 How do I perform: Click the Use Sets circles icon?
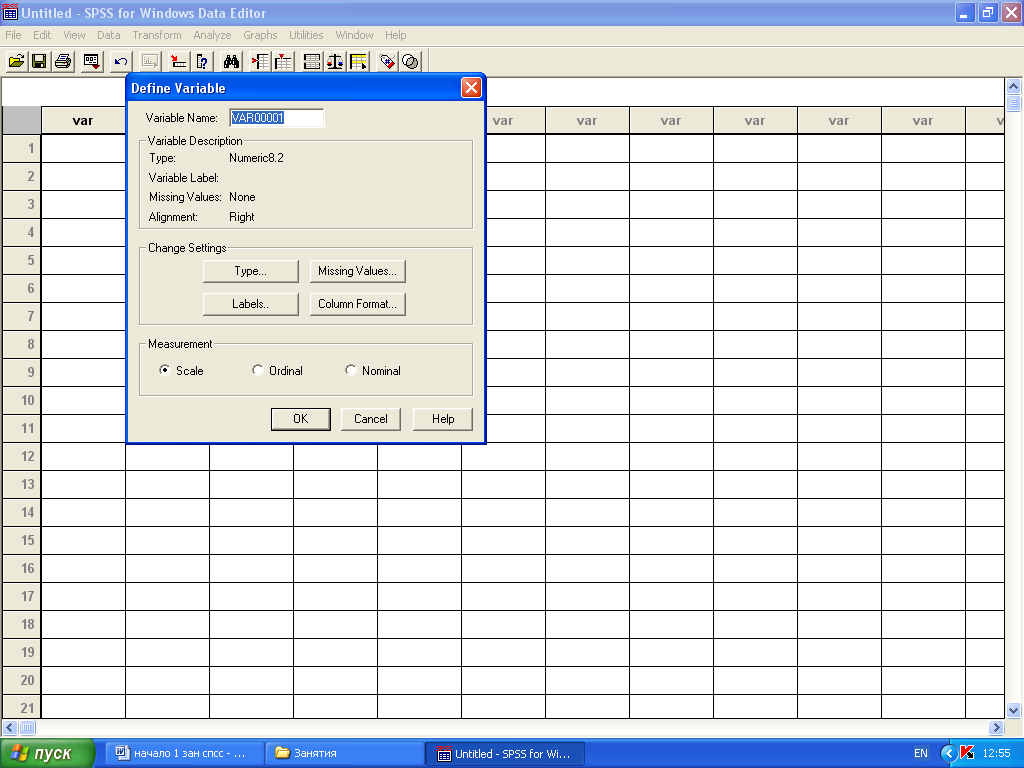410,61
